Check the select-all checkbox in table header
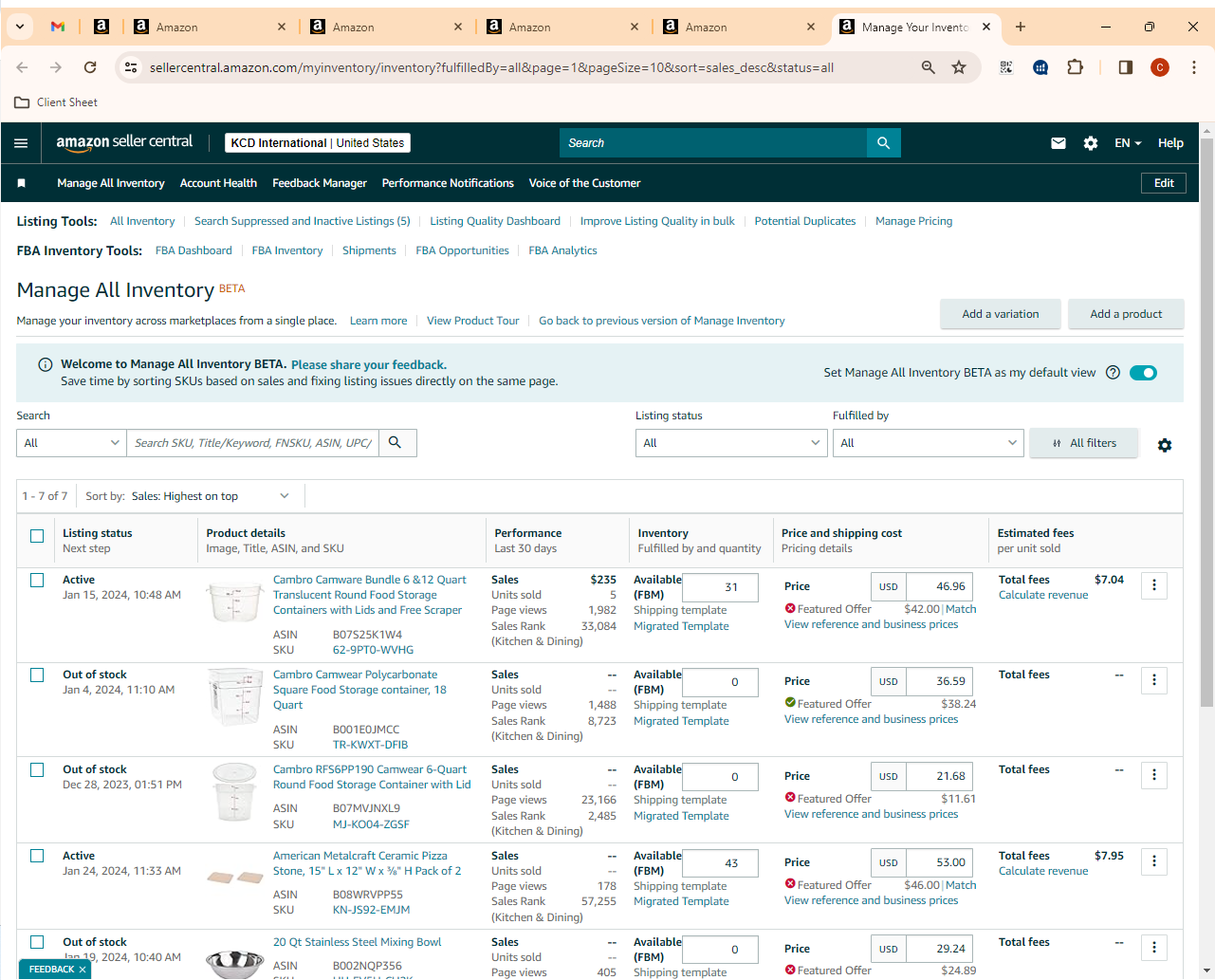This screenshot has width=1215, height=980. click(37, 536)
